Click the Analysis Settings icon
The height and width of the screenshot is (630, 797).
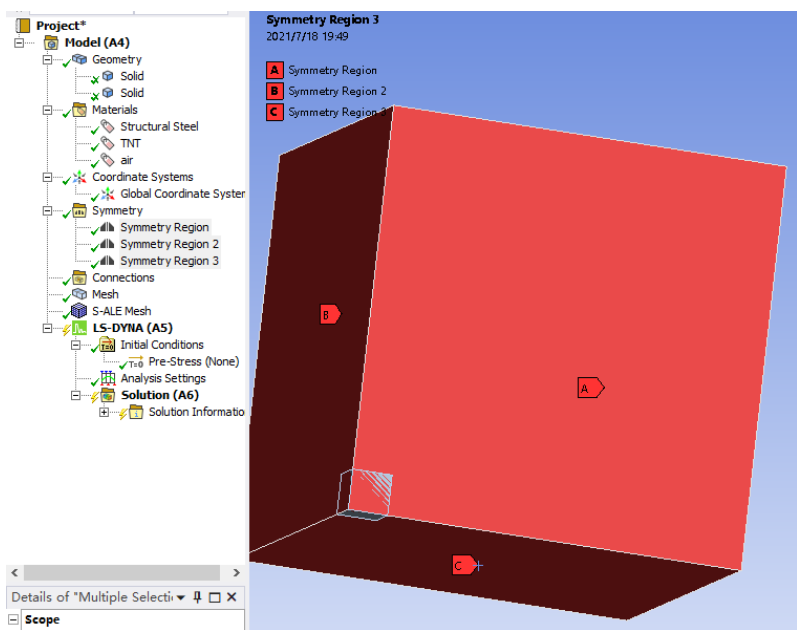[108, 378]
